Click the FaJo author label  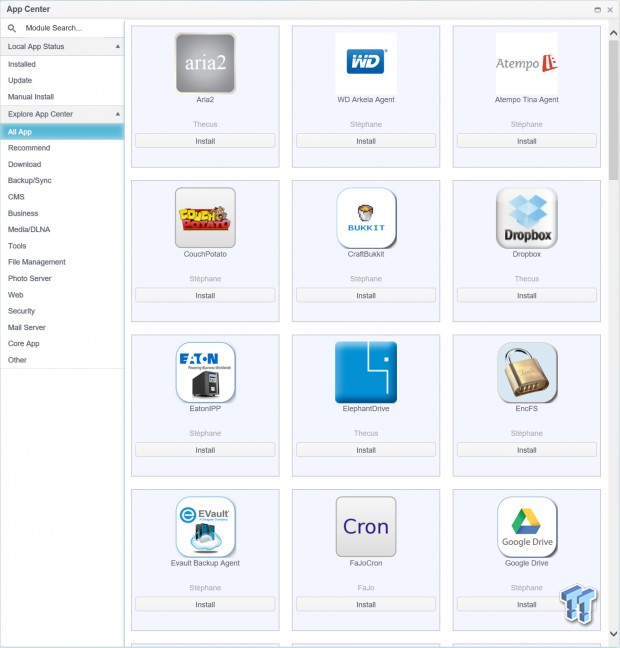click(x=366, y=588)
